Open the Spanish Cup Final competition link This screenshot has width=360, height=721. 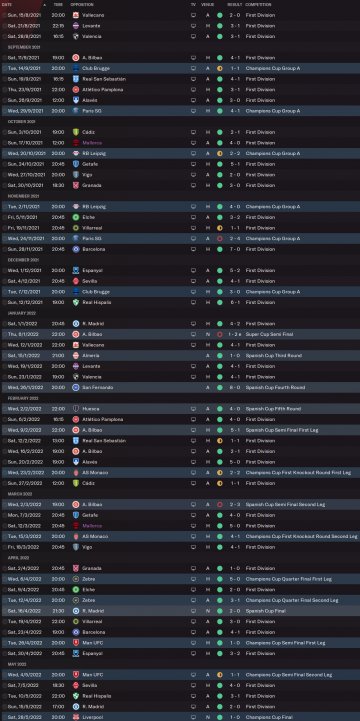tap(266, 611)
